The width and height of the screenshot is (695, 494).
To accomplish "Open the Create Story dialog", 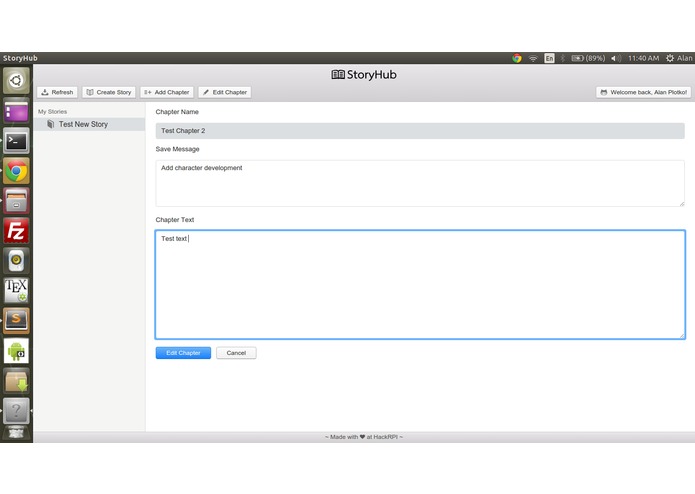I will [x=109, y=92].
